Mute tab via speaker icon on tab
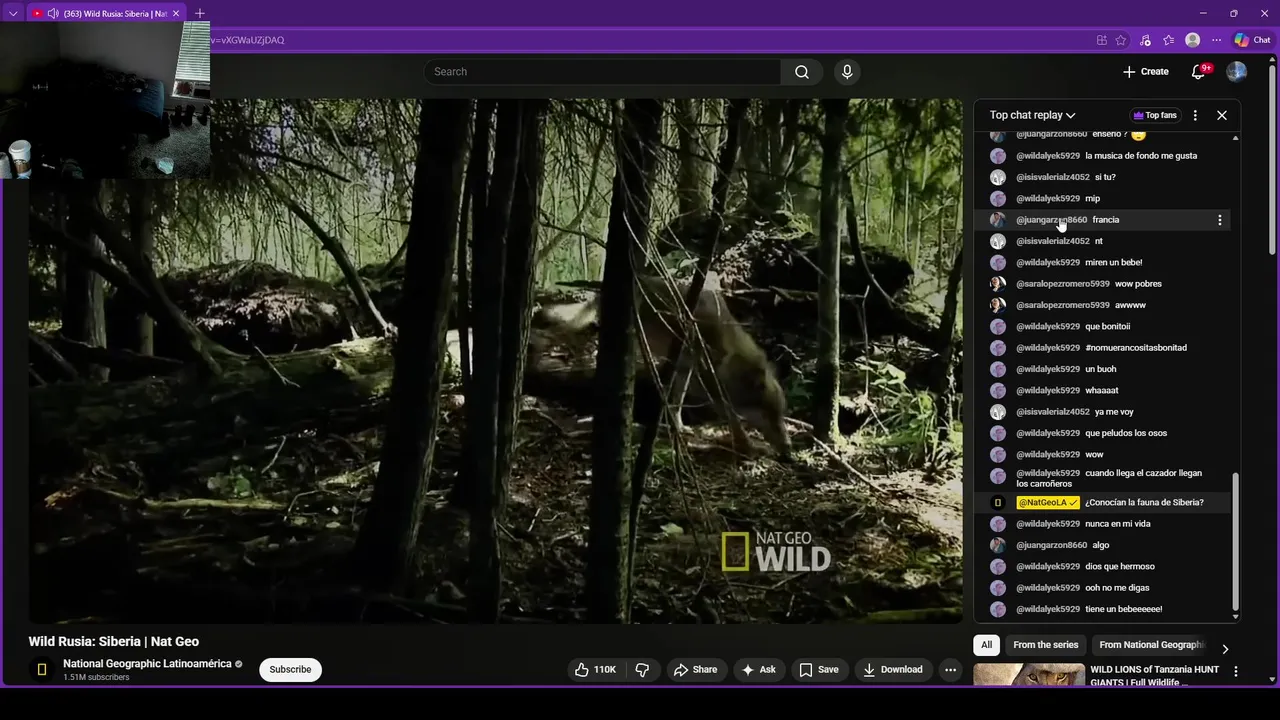The image size is (1280, 720). [53, 14]
